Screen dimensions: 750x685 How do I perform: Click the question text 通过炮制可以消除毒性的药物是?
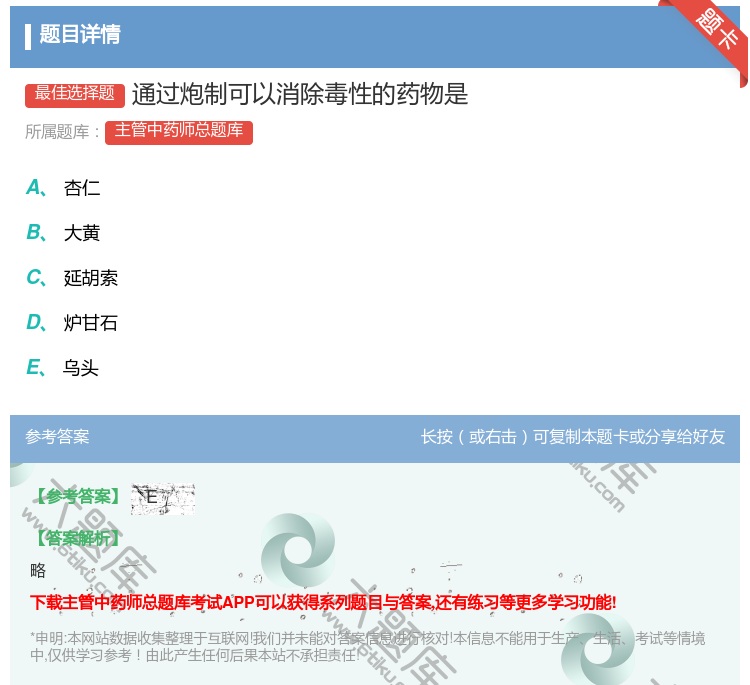(300, 94)
